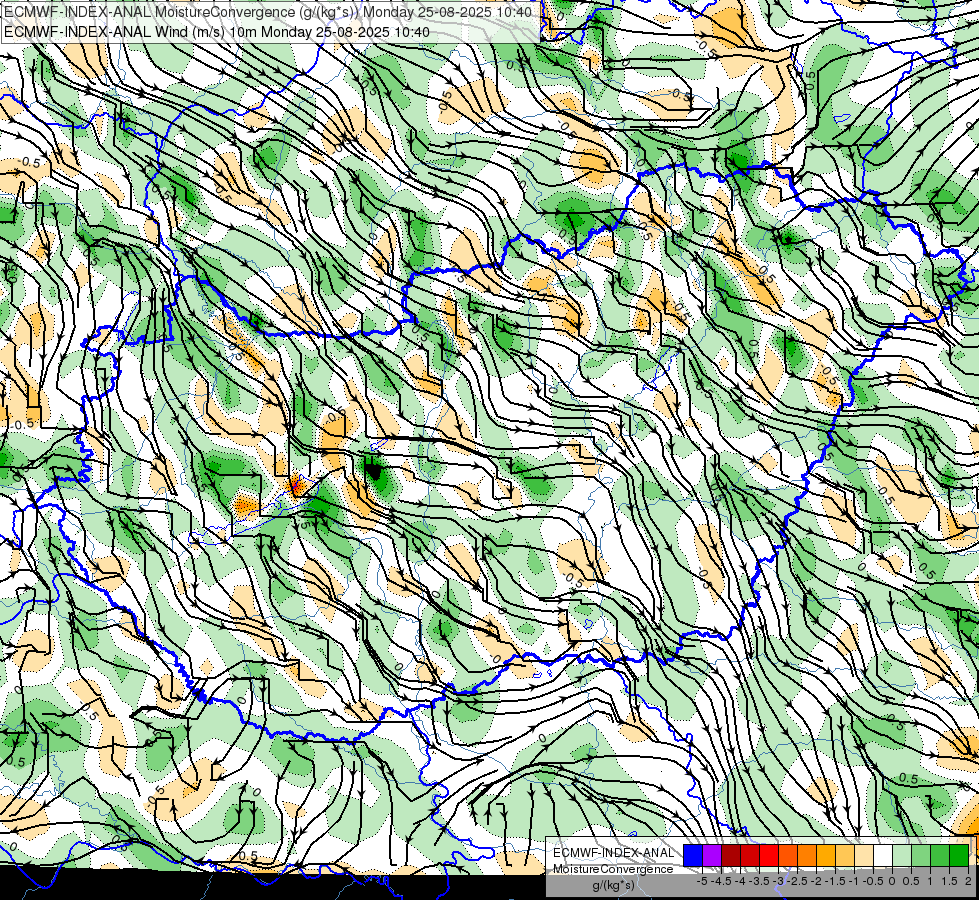Click the MoistureConvergence title line at top
The image size is (979, 900).
point(268,12)
